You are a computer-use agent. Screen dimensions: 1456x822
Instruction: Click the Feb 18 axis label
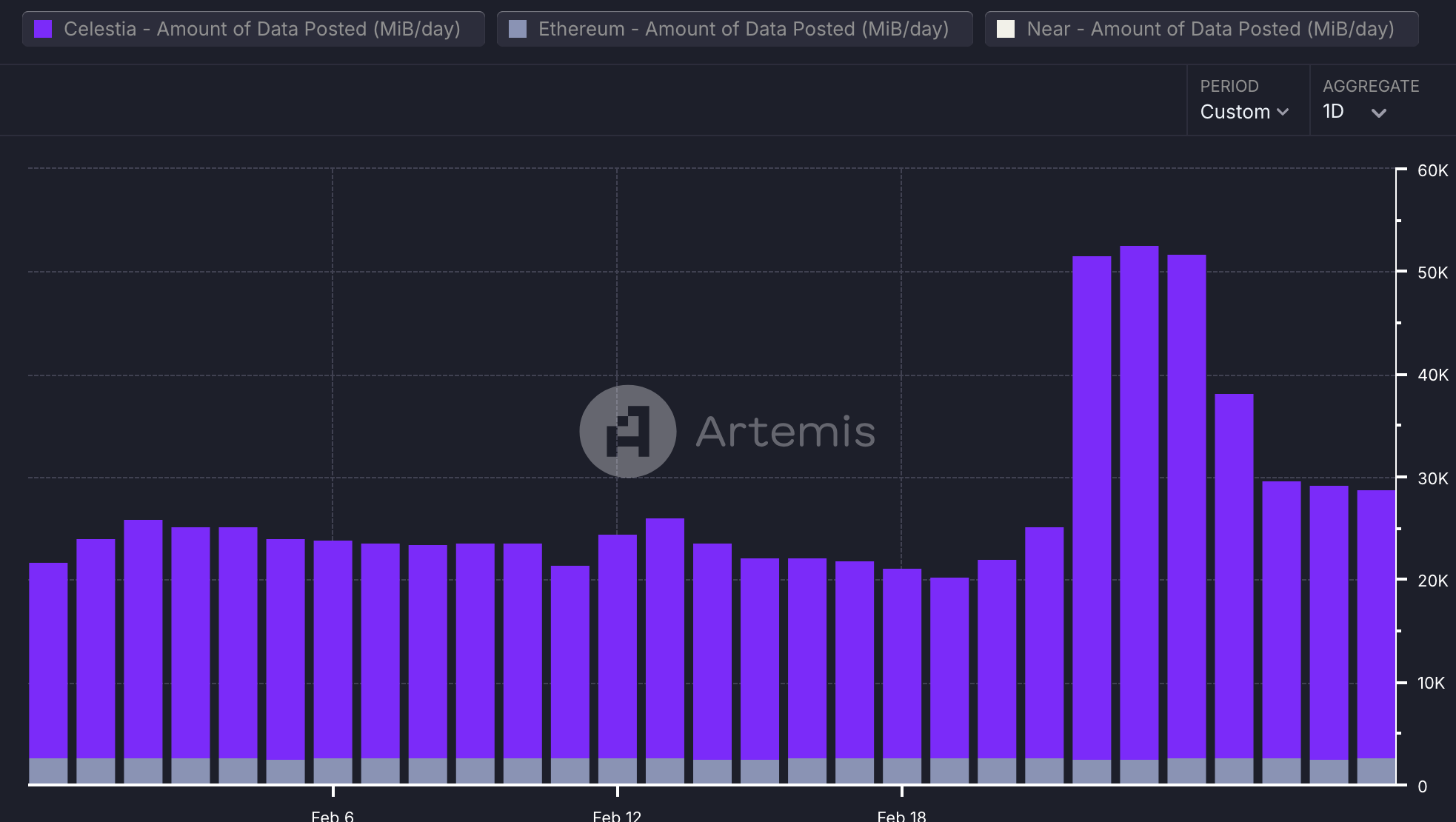[x=901, y=816]
